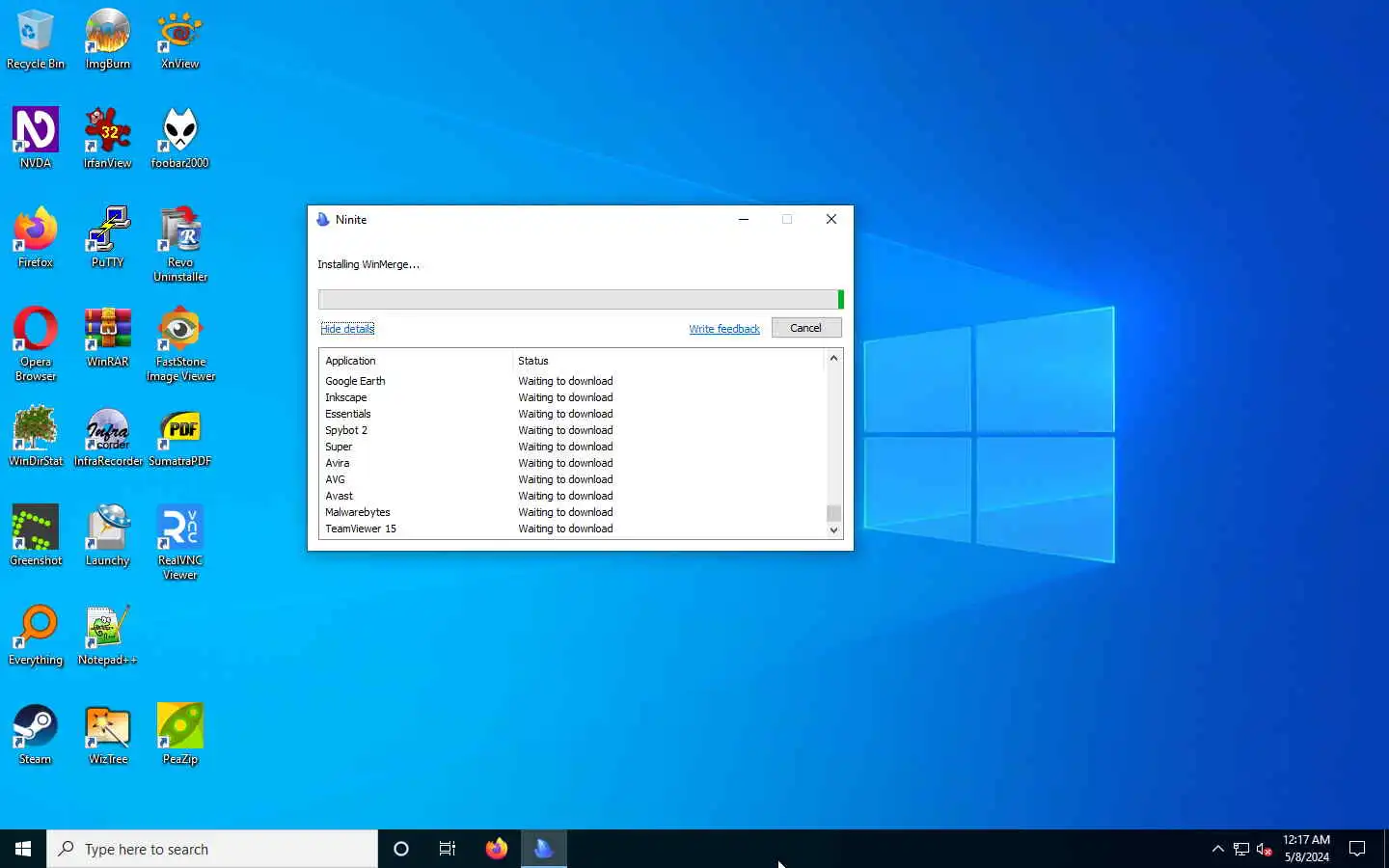Open the Recycle Bin desktop icon
The width and height of the screenshot is (1389, 868).
coord(36,40)
